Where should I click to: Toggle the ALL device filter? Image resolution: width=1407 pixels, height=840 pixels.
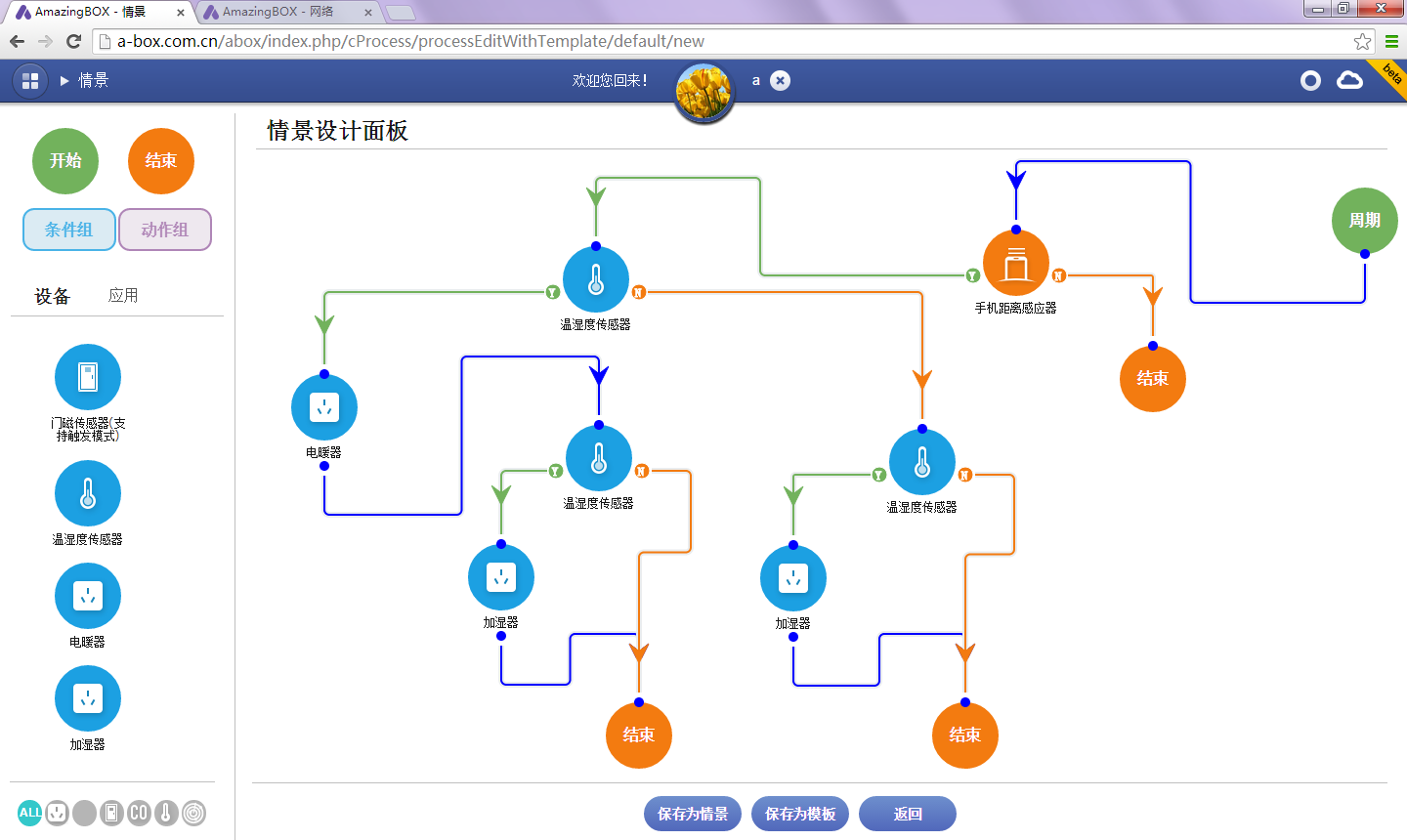click(x=30, y=813)
